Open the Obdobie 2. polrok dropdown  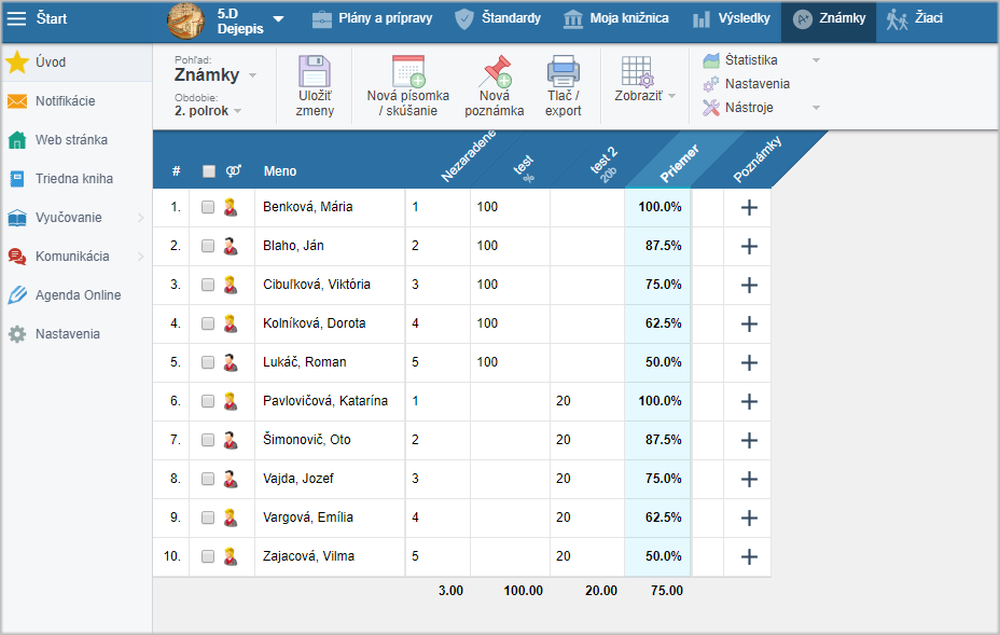pyautogui.click(x=208, y=111)
